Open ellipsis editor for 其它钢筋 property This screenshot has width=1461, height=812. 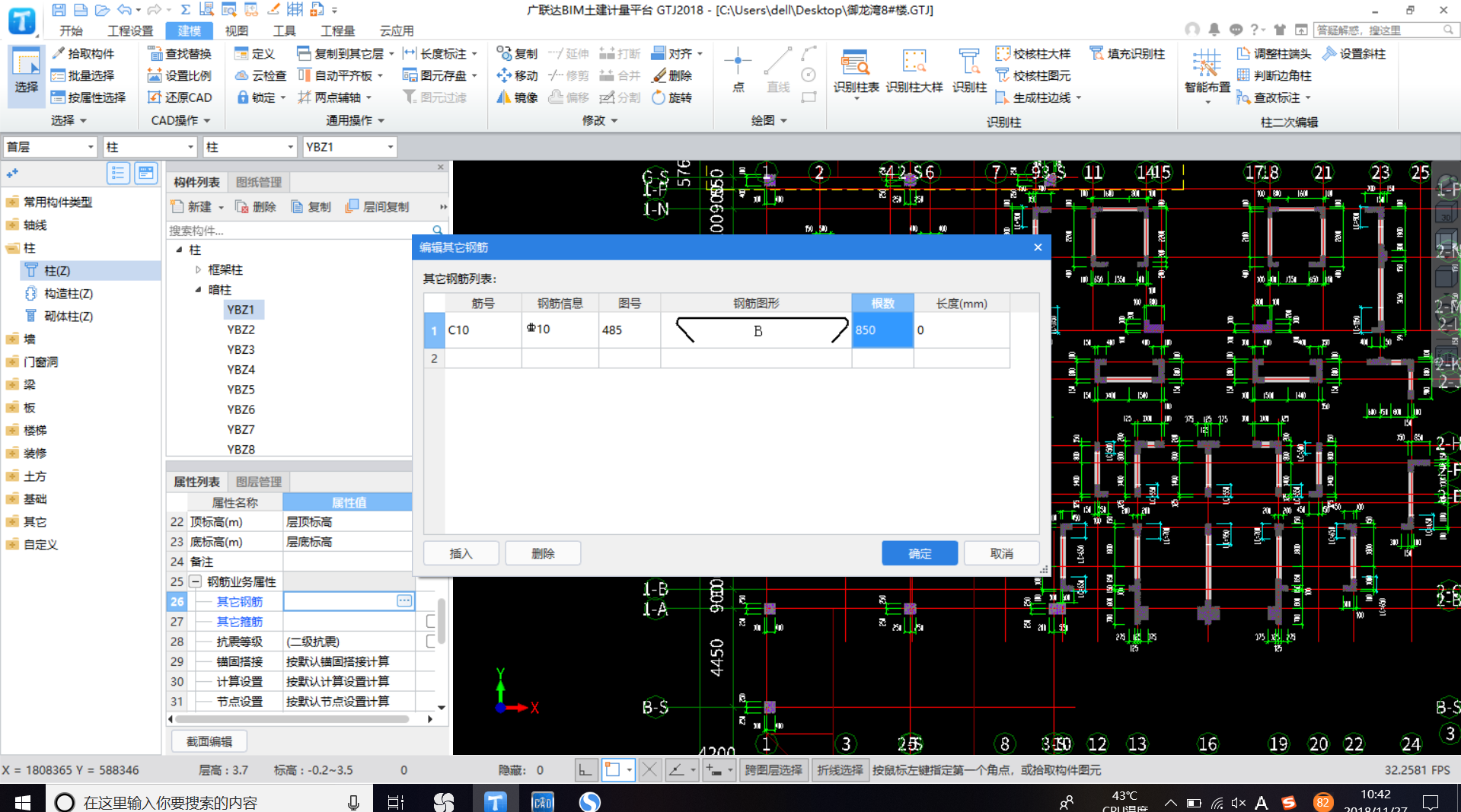tap(404, 601)
